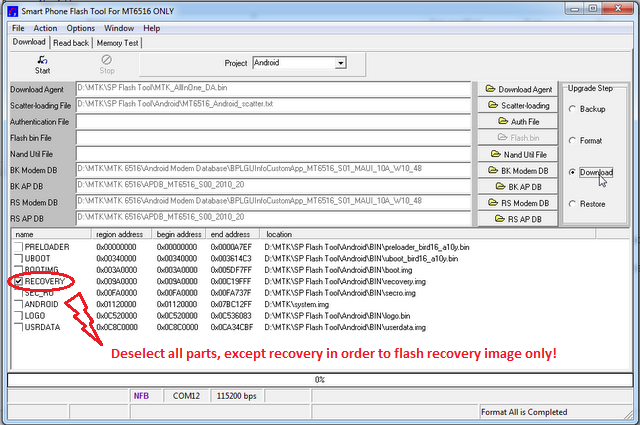Click the userdata.img location path

click(x=345, y=327)
